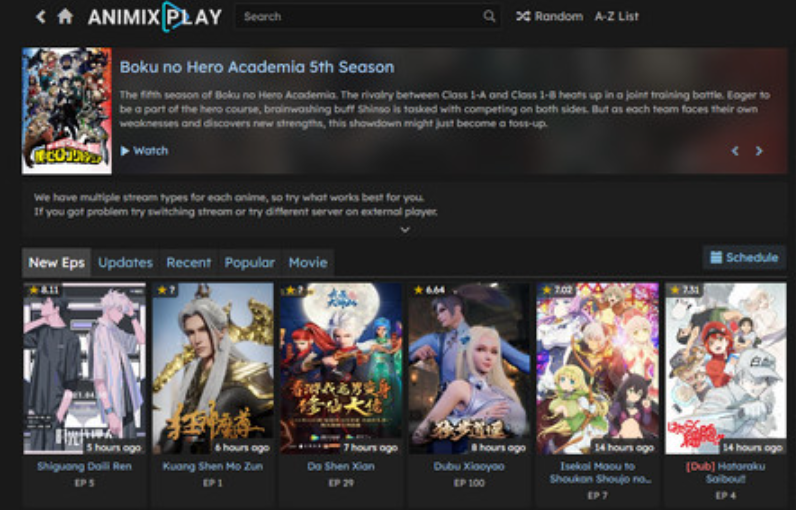The height and width of the screenshot is (510, 796).
Task: Click the search magnifier icon
Action: pos(489,16)
